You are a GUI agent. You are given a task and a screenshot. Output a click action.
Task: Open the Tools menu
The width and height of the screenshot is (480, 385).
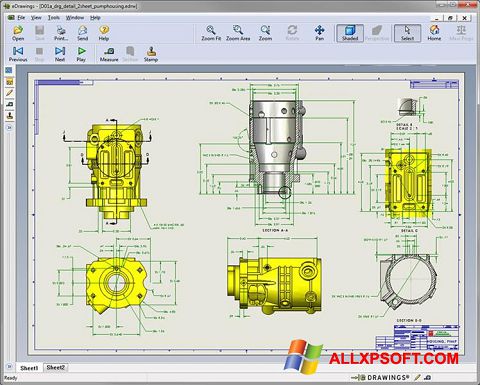(54, 18)
